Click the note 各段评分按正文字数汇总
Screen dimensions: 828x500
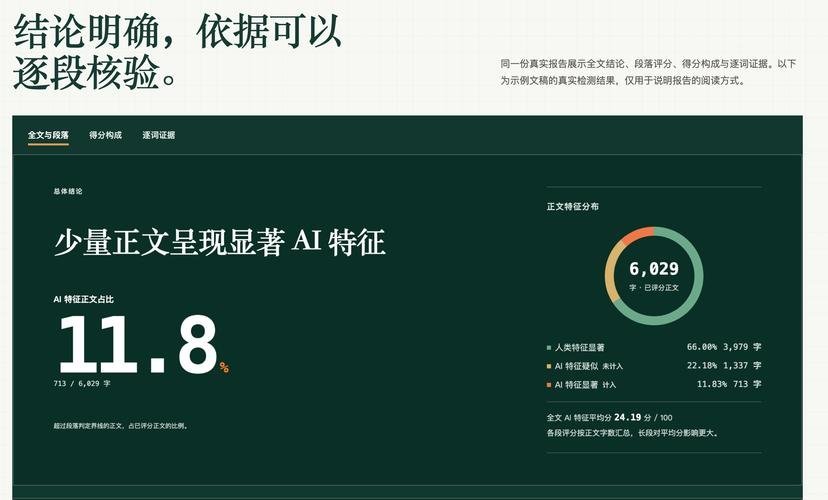coord(633,433)
